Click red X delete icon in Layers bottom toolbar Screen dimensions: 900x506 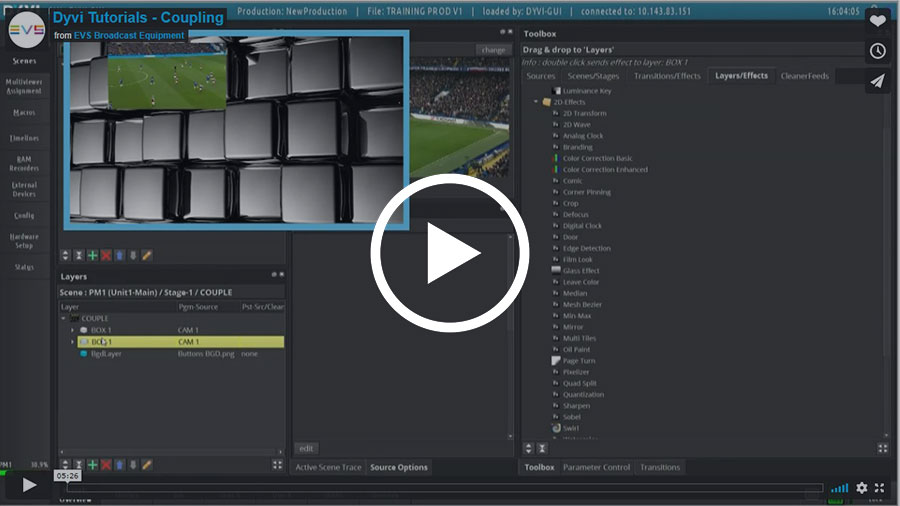pyautogui.click(x=106, y=465)
